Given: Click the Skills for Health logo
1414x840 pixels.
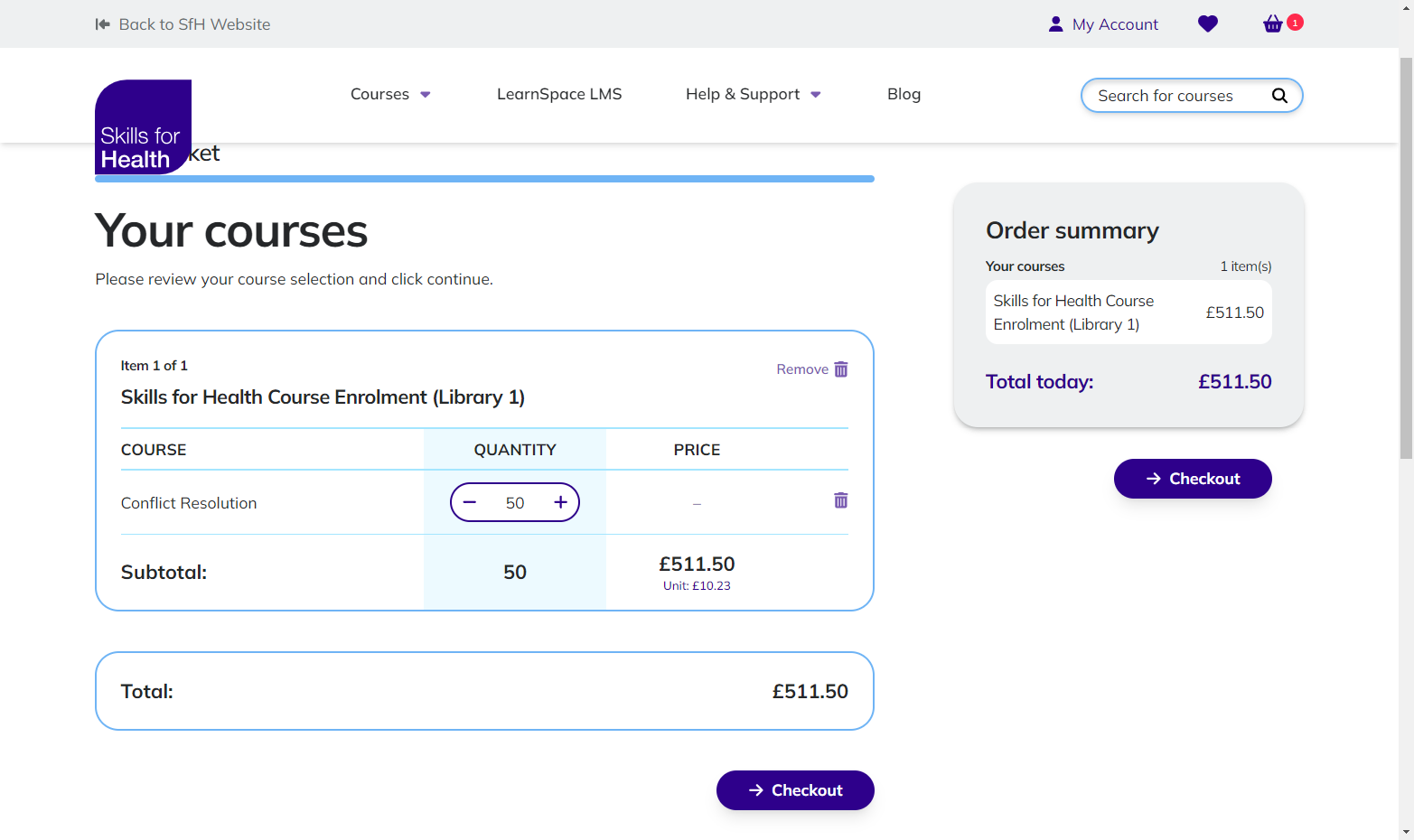Looking at the screenshot, I should (x=143, y=126).
